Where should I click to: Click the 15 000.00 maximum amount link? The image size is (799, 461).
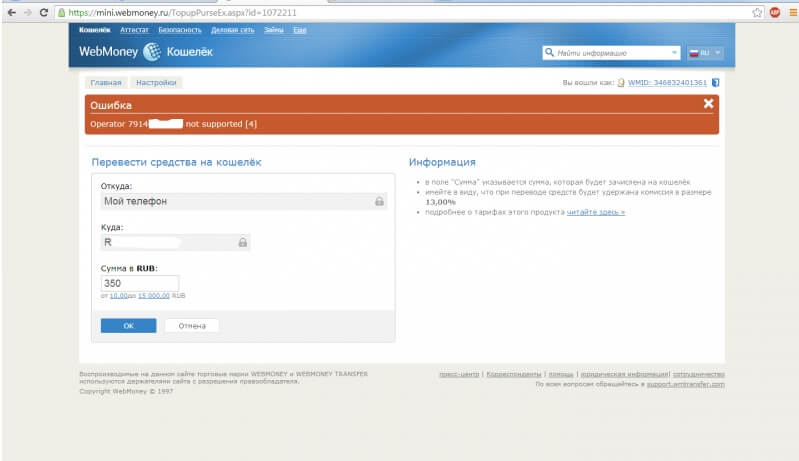(x=153, y=295)
